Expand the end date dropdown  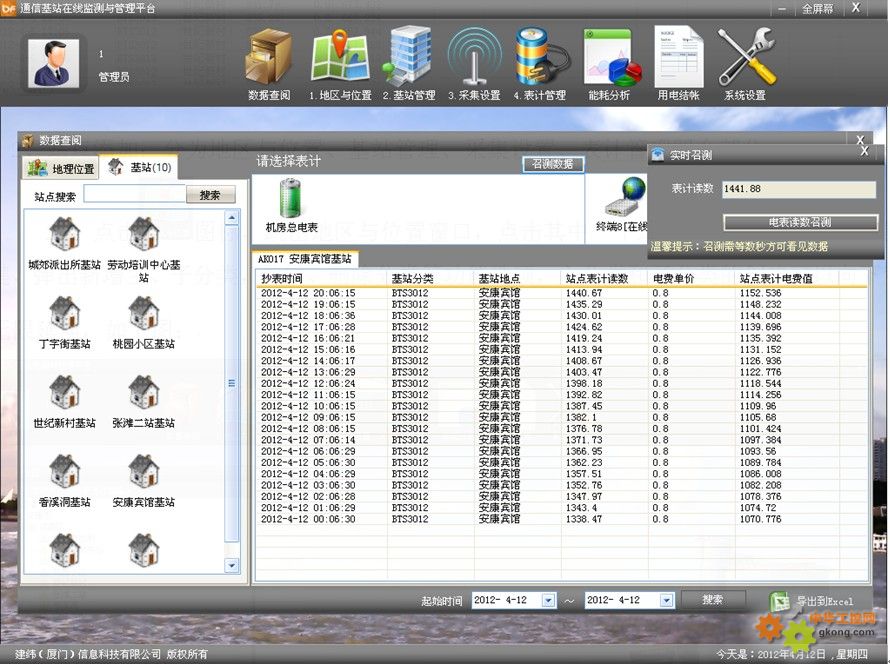(x=664, y=601)
